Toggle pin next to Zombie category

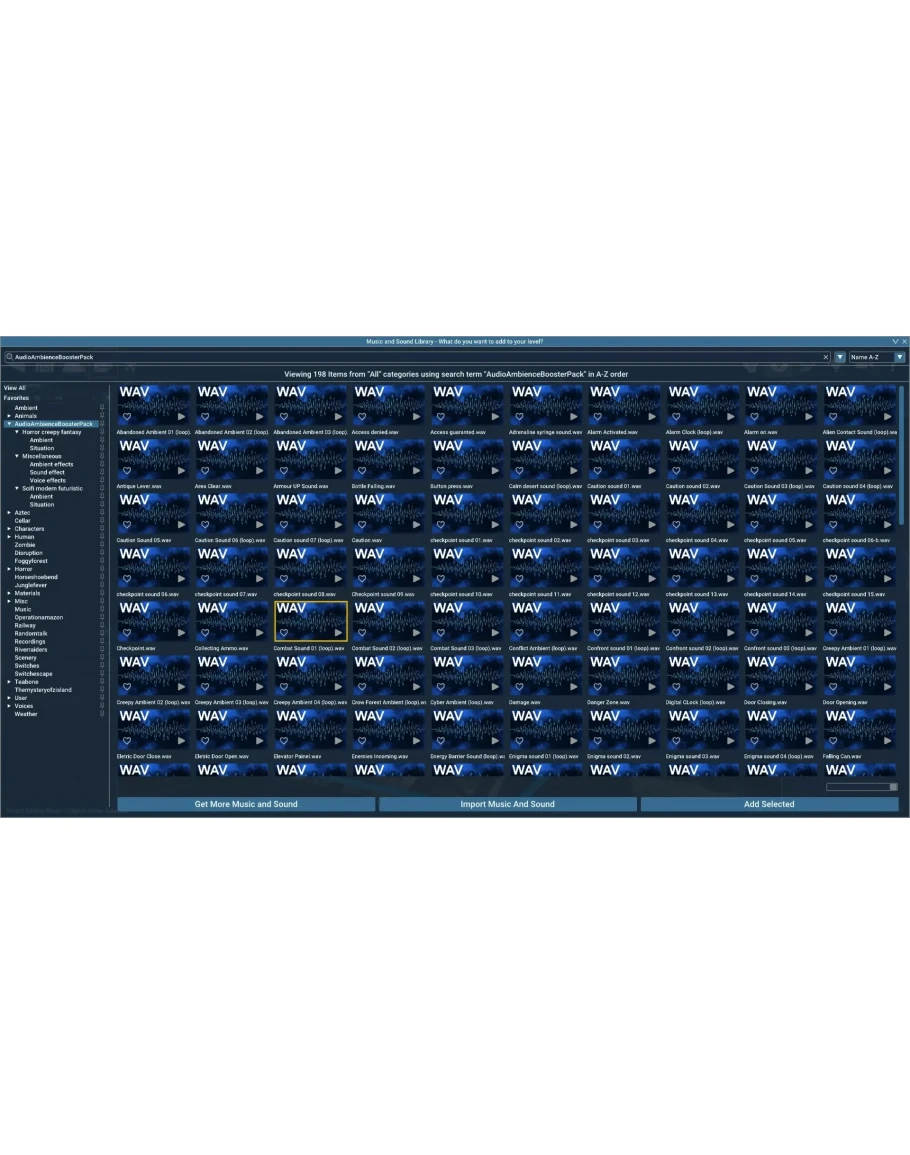point(102,545)
